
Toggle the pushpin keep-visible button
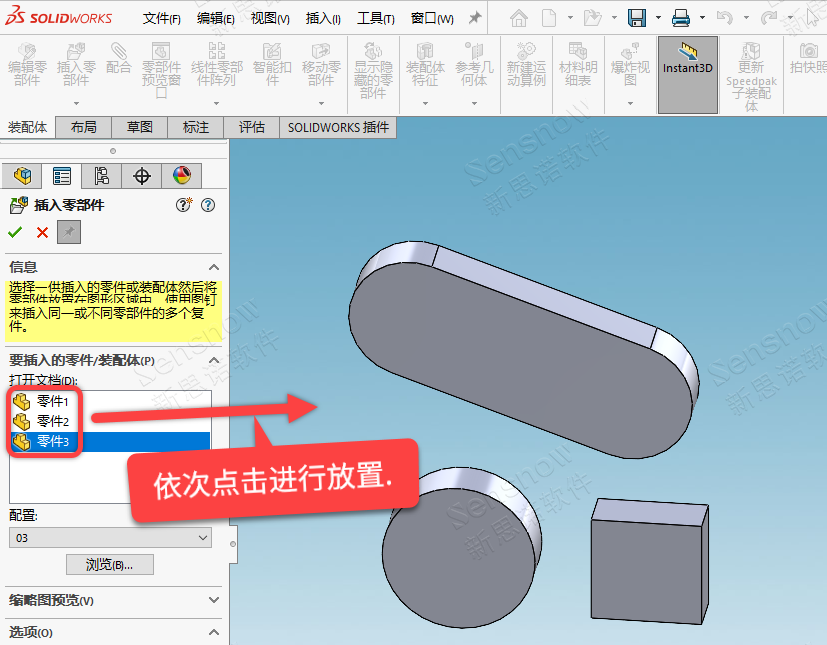coord(68,232)
